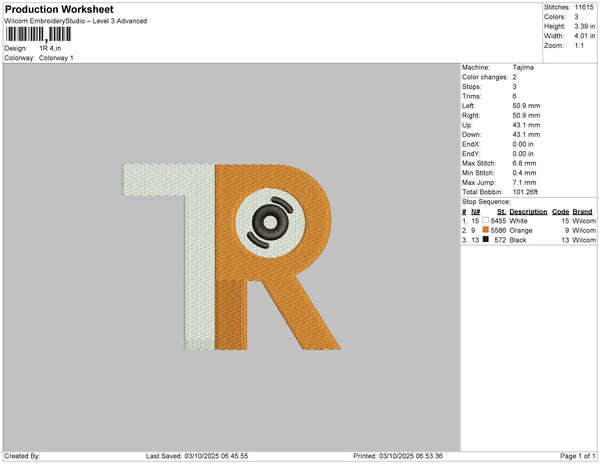The width and height of the screenshot is (600, 464).
Task: Click the N# column header
Action: click(x=475, y=212)
